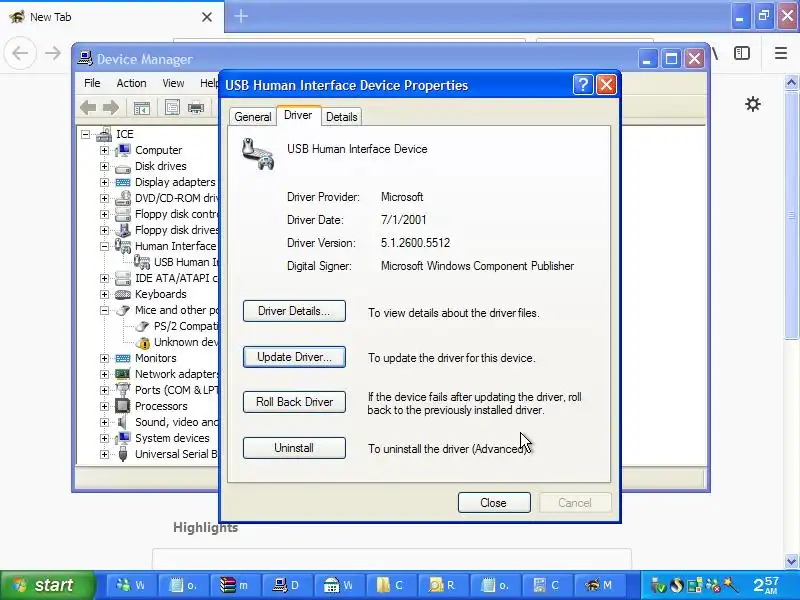
Task: Select the Driver tab
Action: (298, 115)
